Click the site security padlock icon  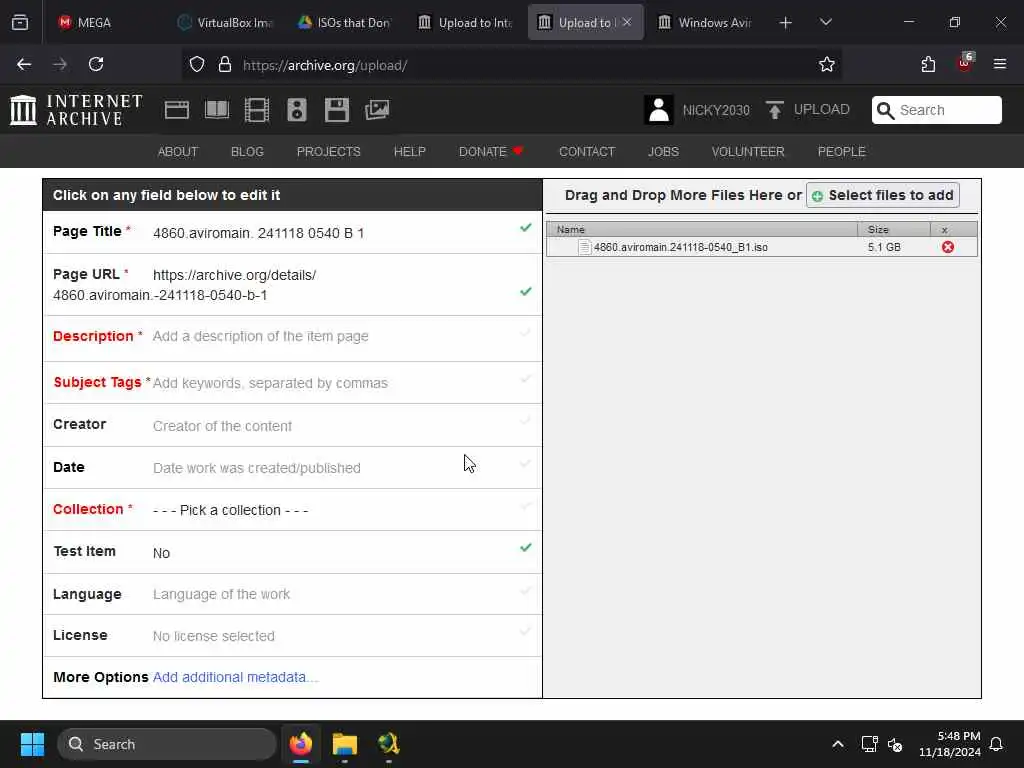225,65
